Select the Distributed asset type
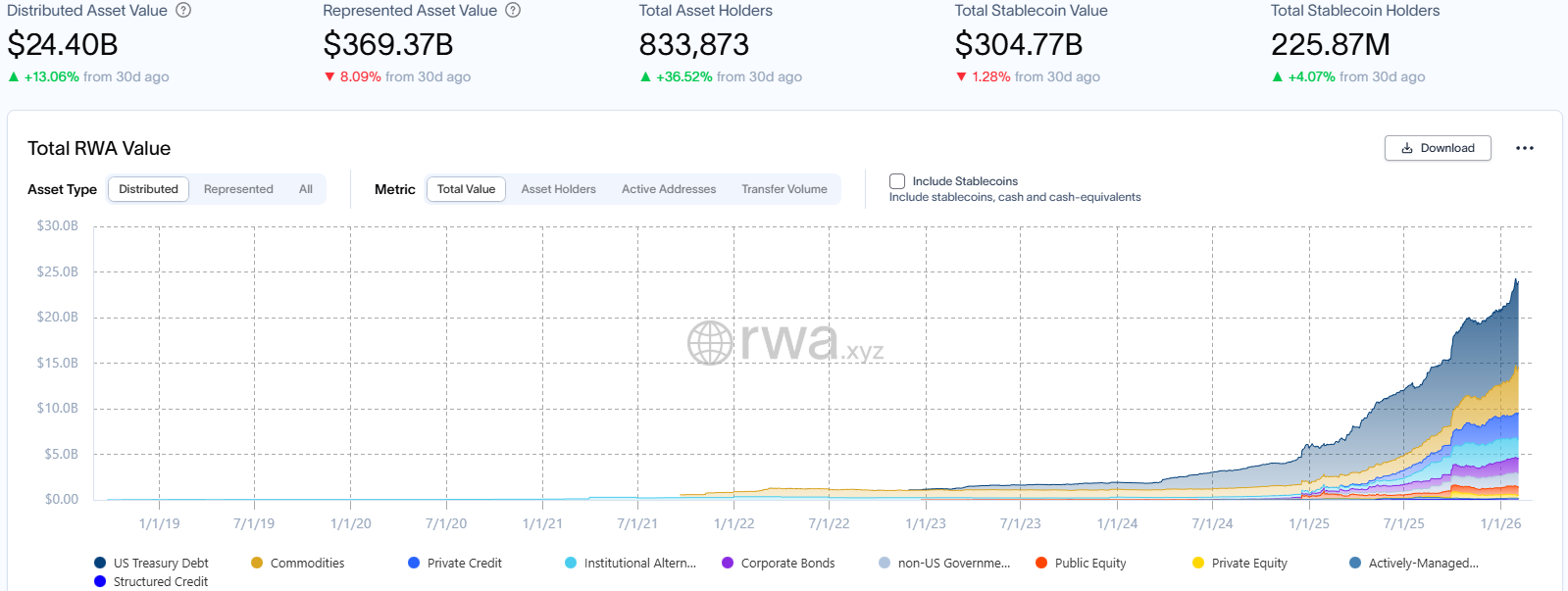Viewport: 1568px width, 591px height. 148,189
